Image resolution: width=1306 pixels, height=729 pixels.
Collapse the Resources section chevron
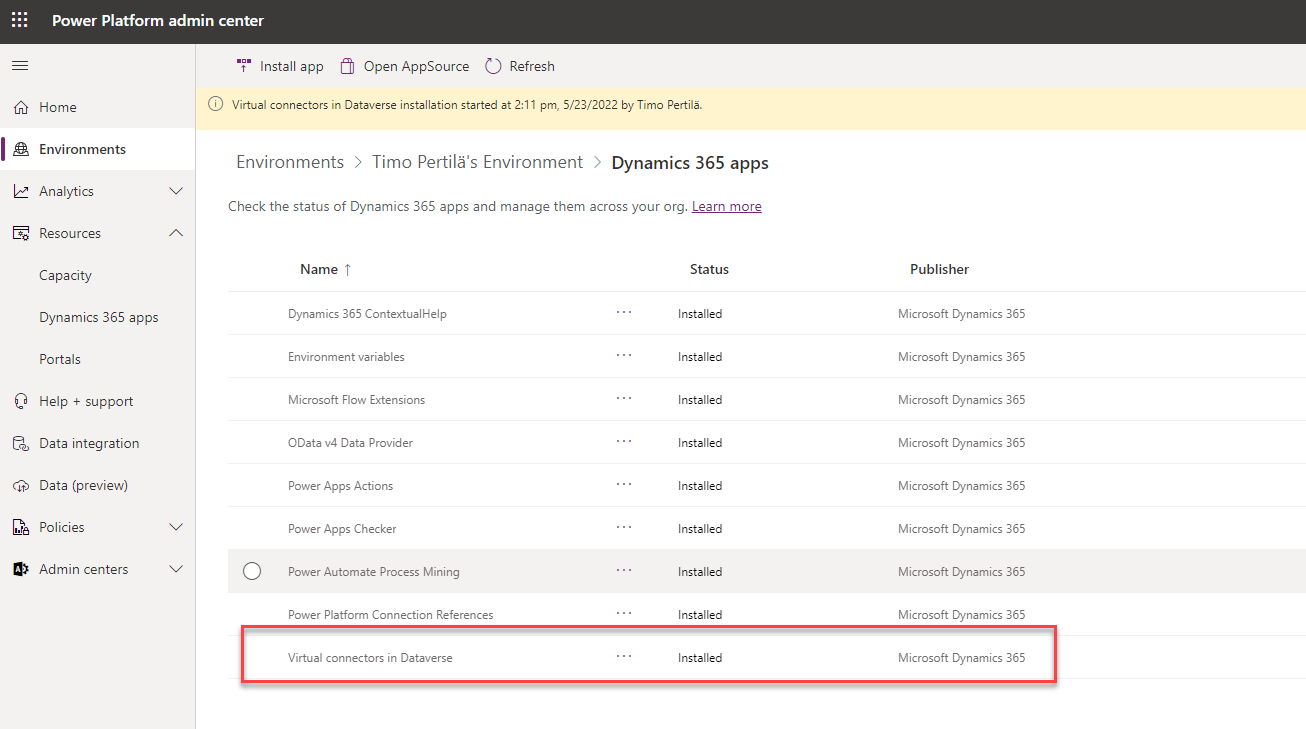pos(176,233)
